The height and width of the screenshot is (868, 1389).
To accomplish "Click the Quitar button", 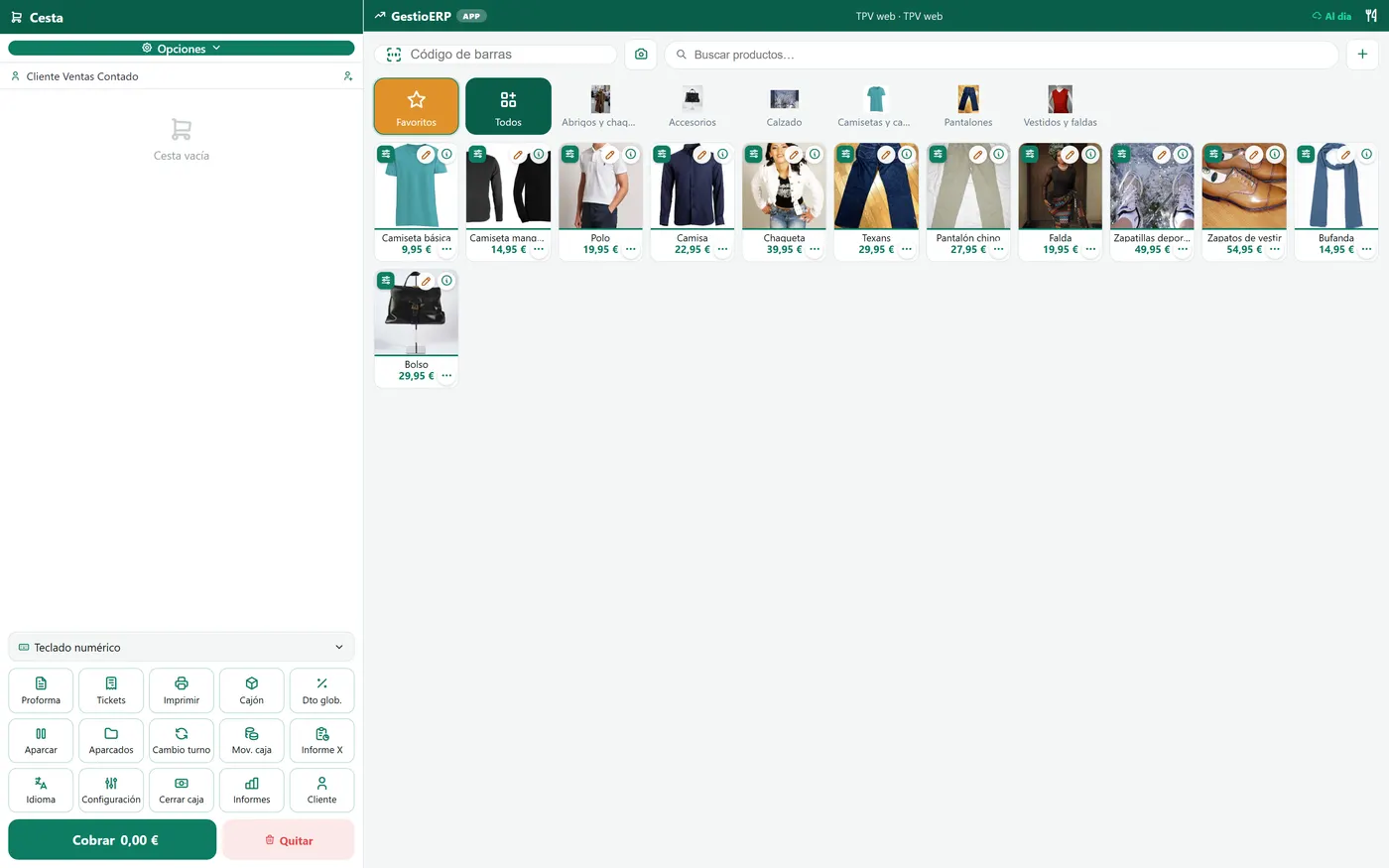I will (x=289, y=839).
